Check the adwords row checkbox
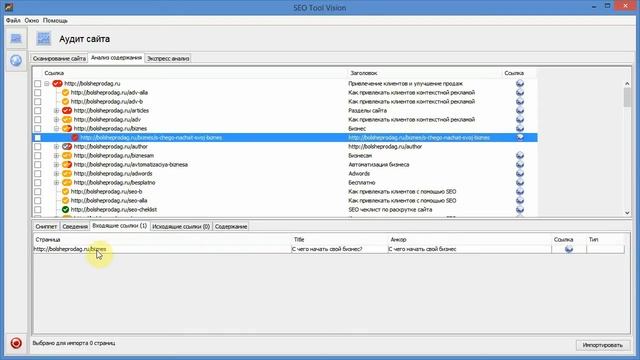 click(38, 173)
